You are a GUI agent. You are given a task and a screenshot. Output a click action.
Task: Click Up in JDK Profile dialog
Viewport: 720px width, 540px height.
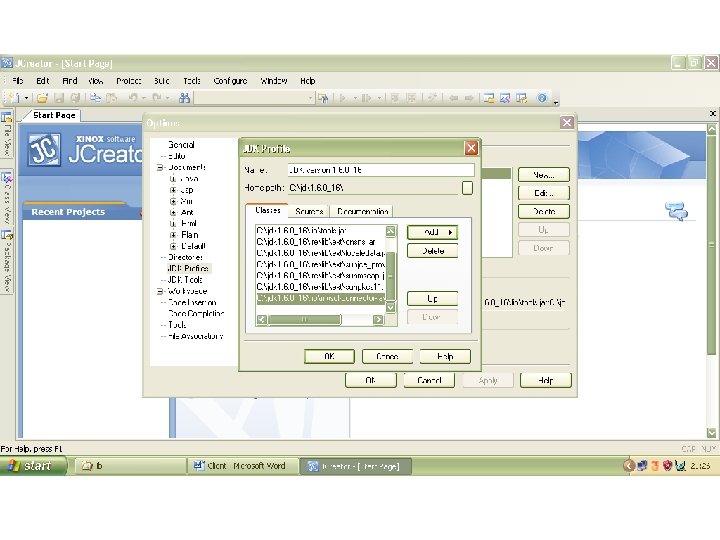(x=432, y=298)
